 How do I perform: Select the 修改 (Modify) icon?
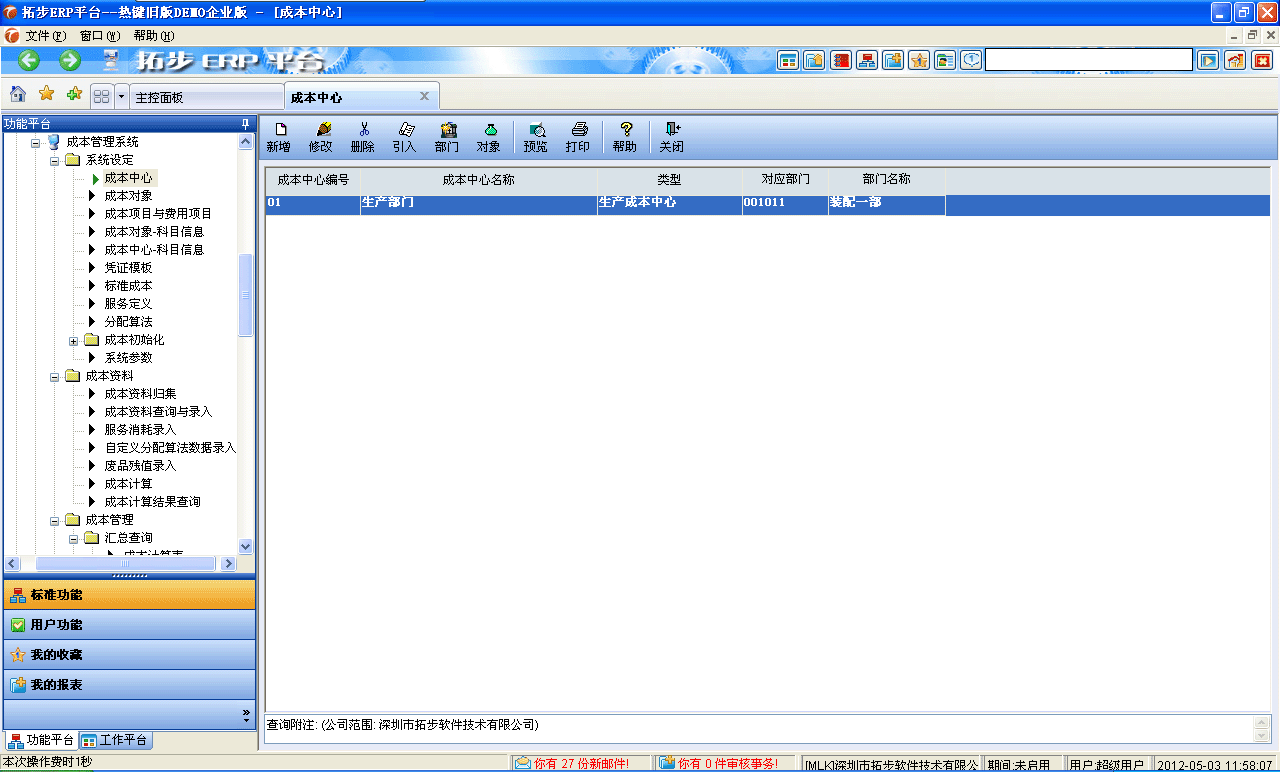click(x=321, y=136)
